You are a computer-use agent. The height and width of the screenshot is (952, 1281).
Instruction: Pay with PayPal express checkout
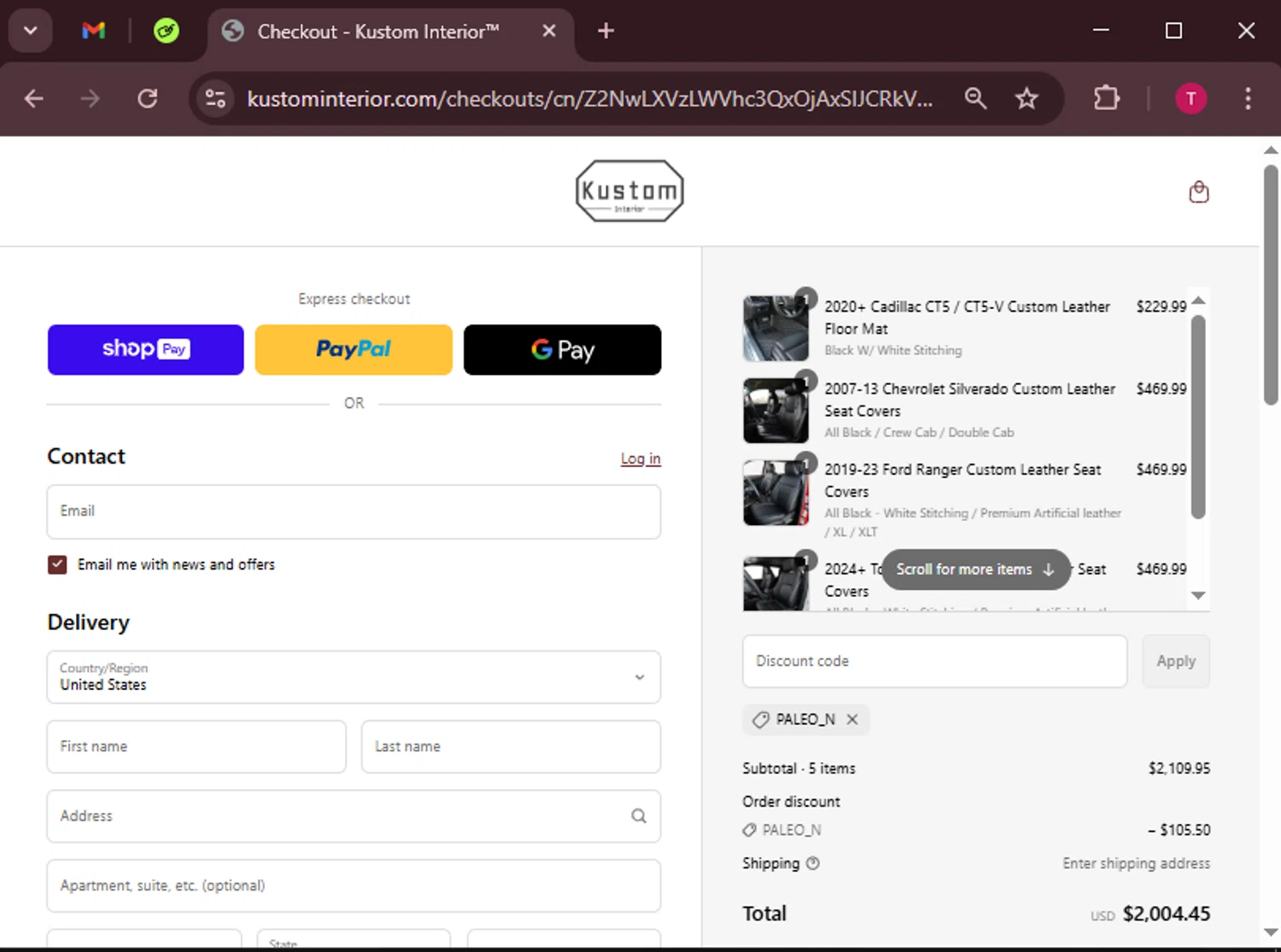pos(354,349)
